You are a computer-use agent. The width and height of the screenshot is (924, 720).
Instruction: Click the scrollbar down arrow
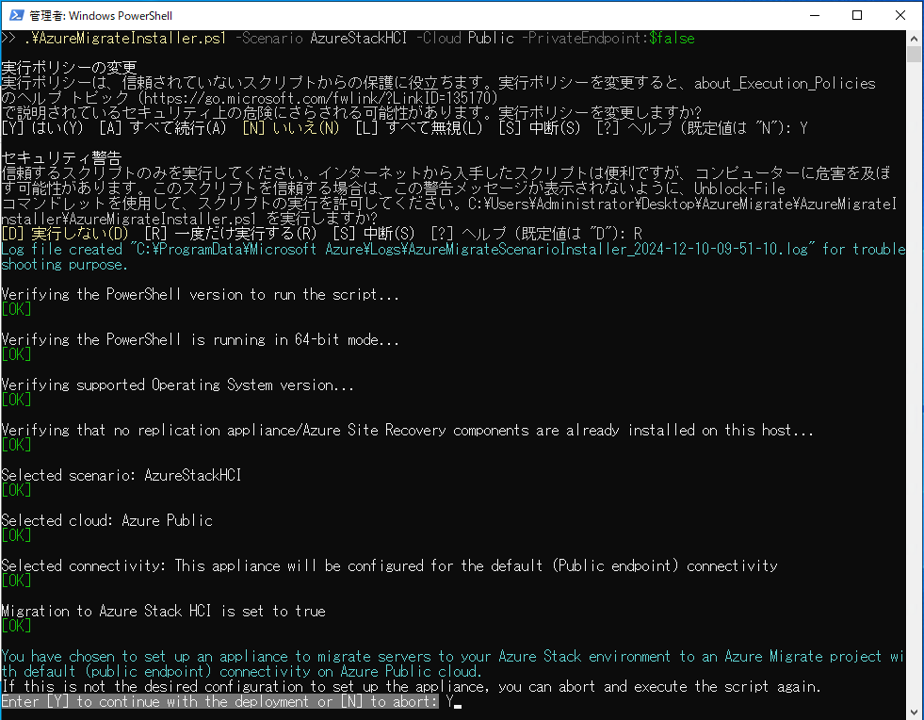[914, 711]
